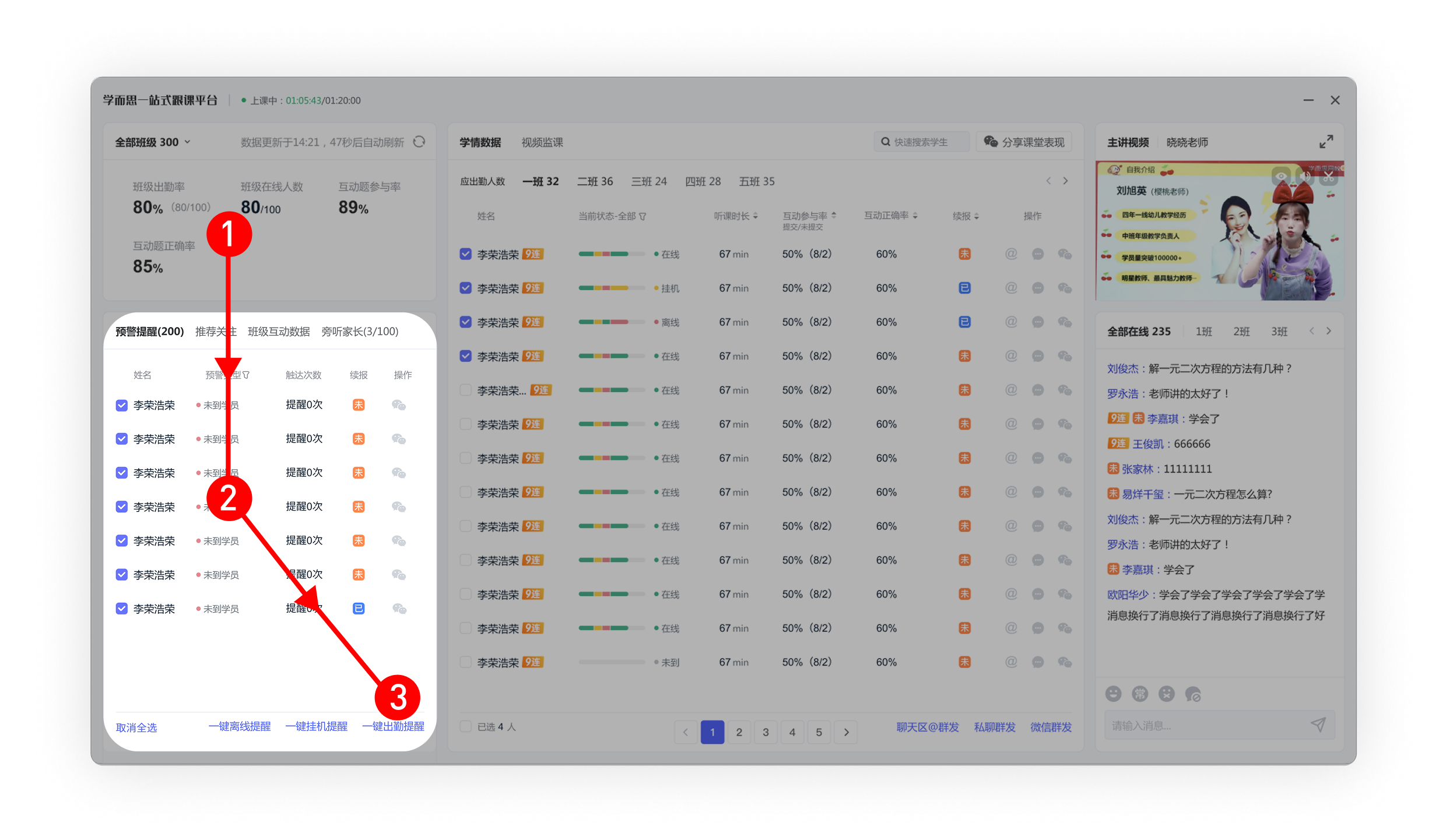Screen dimensions: 1432x840
Task: Click the WeChat icon on 挂机 row
Action: [1065, 287]
